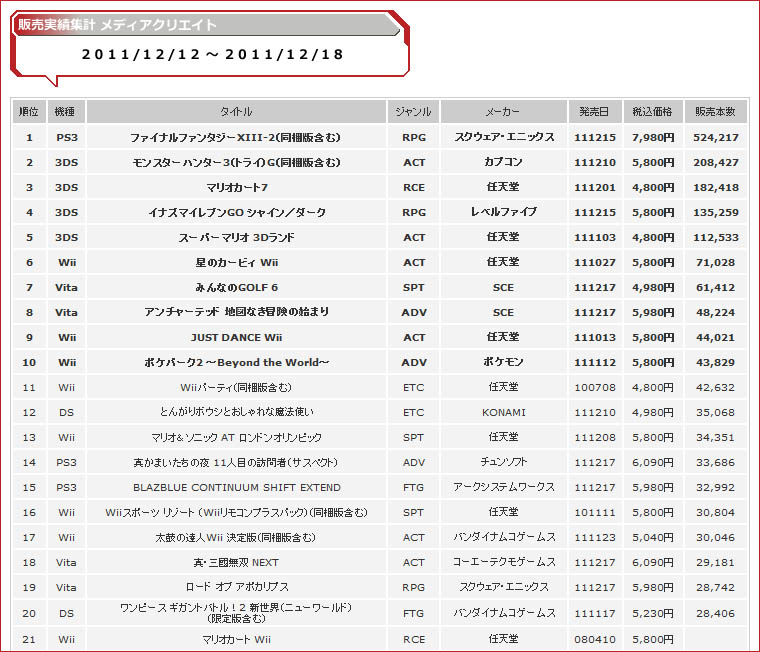760x652 pixels.
Task: Click the release date 100708
Action: [x=595, y=387]
